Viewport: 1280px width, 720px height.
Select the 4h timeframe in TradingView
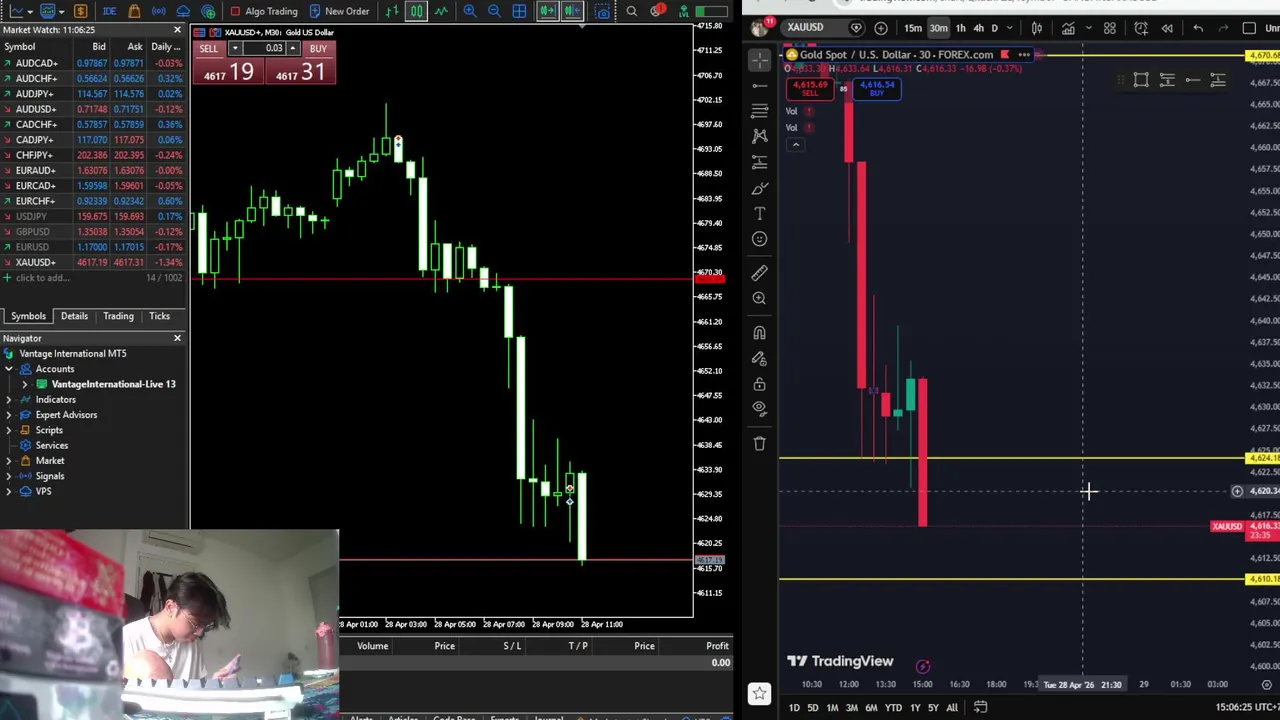coord(979,28)
